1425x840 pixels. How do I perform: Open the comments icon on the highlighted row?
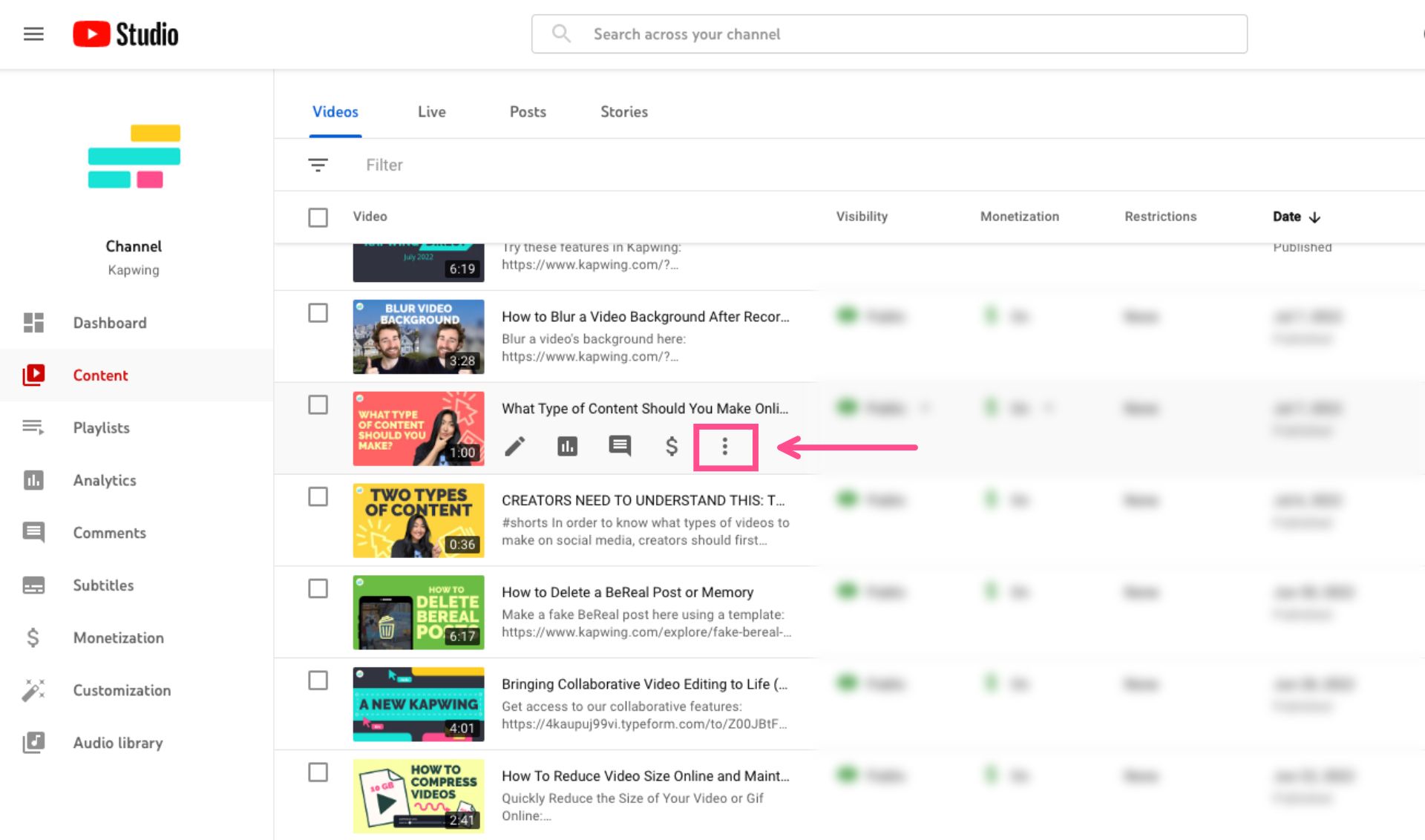pos(619,447)
